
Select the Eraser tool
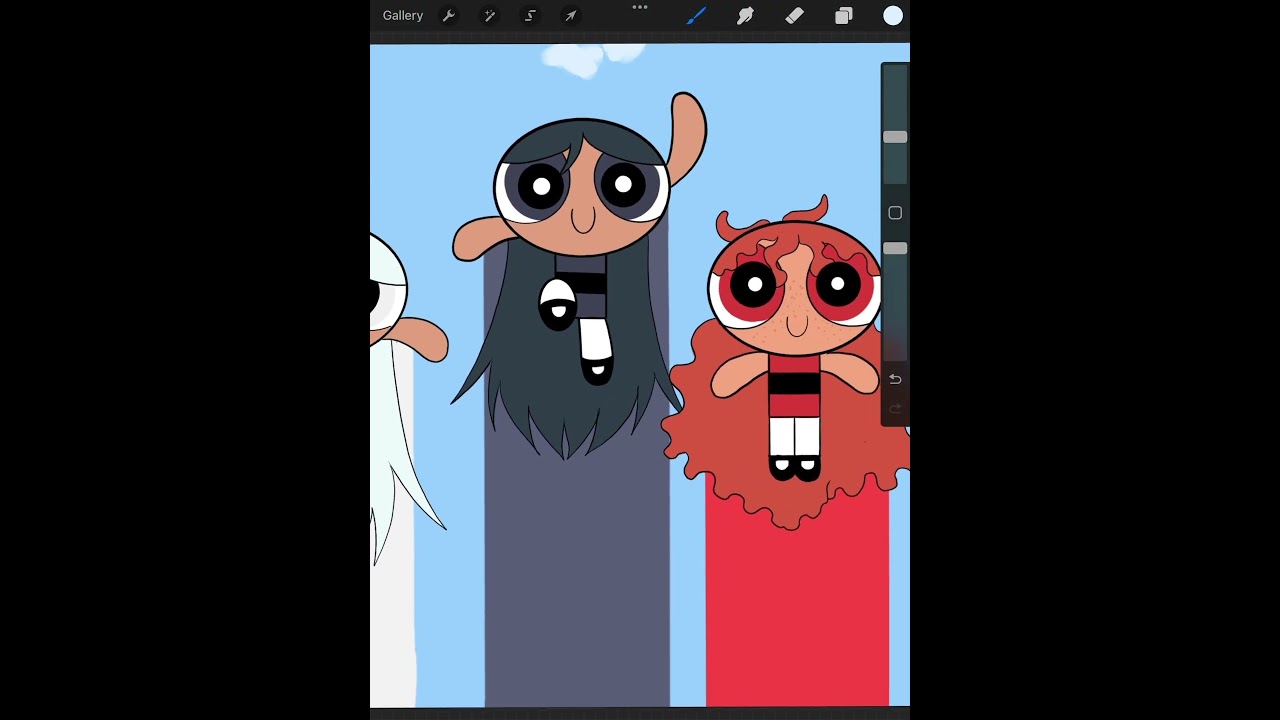(794, 16)
